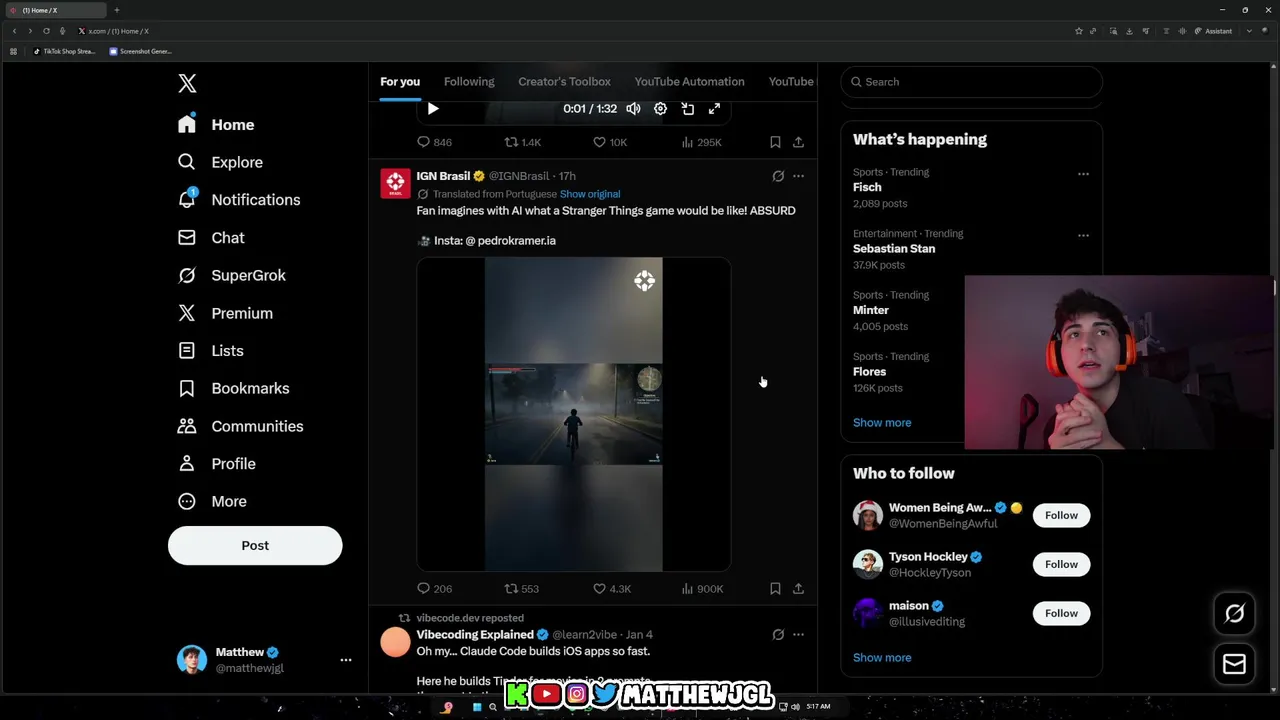The width and height of the screenshot is (1280, 720).
Task: Open floating messages envelope button
Action: click(1234, 664)
